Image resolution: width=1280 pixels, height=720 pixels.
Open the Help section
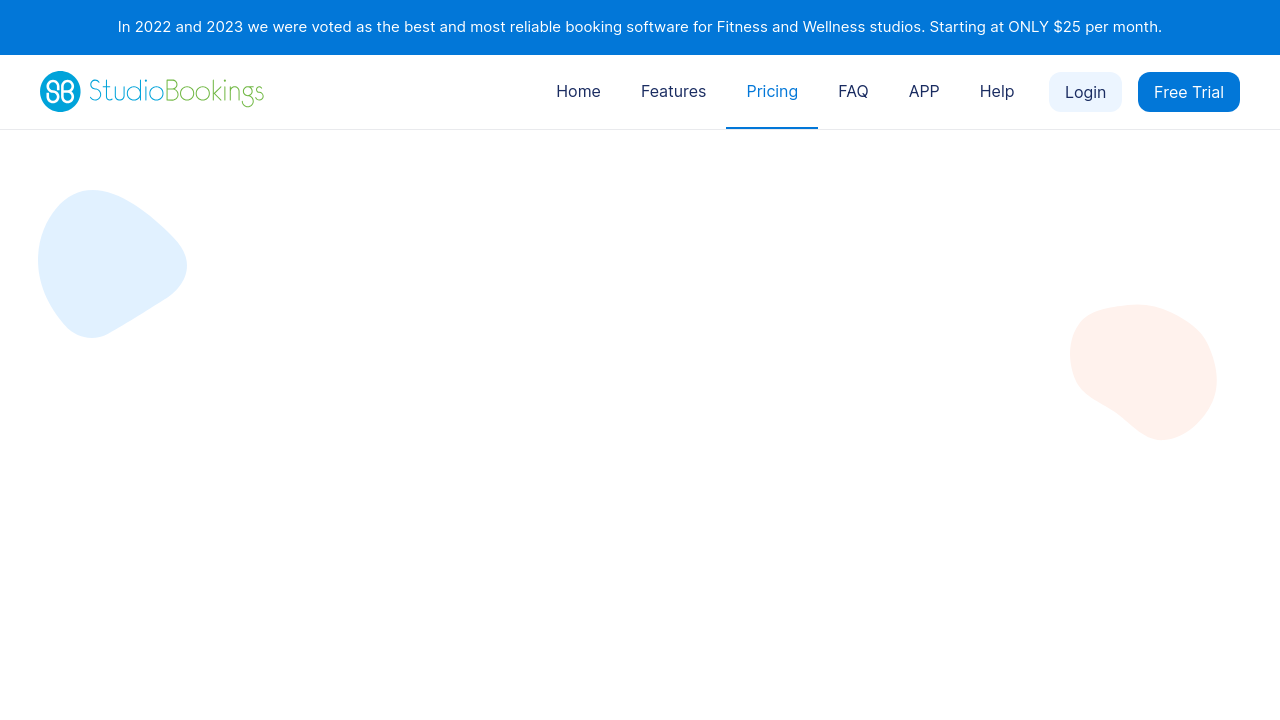997,92
